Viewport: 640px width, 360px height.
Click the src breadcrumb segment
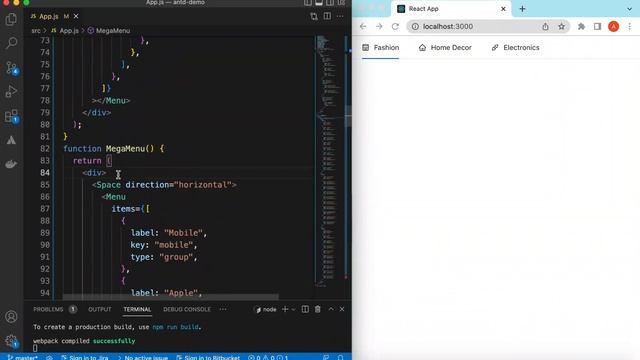tap(36, 31)
